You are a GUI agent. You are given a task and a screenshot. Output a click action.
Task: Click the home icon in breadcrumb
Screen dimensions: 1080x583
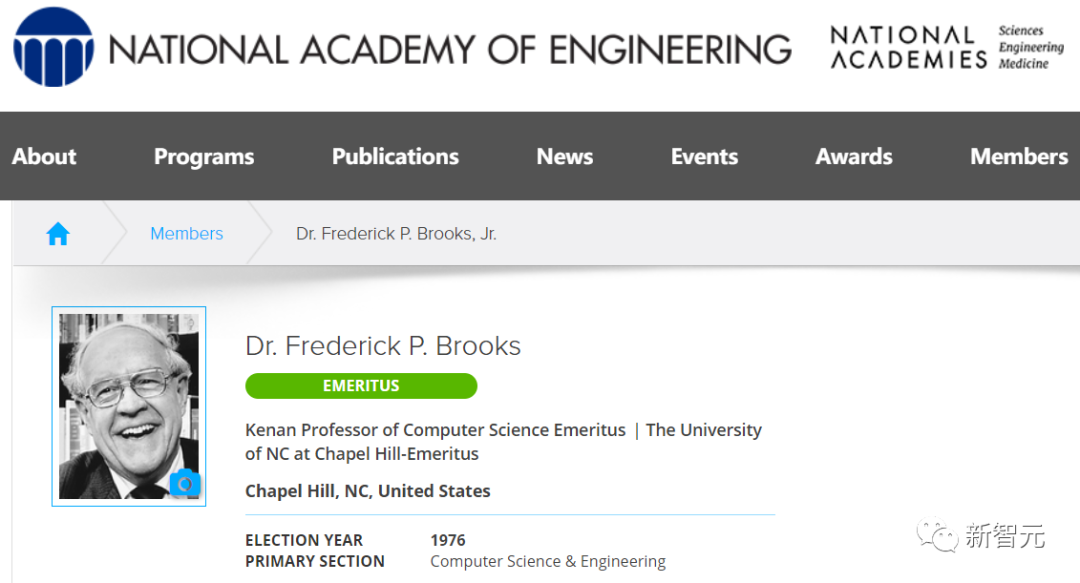pos(58,234)
